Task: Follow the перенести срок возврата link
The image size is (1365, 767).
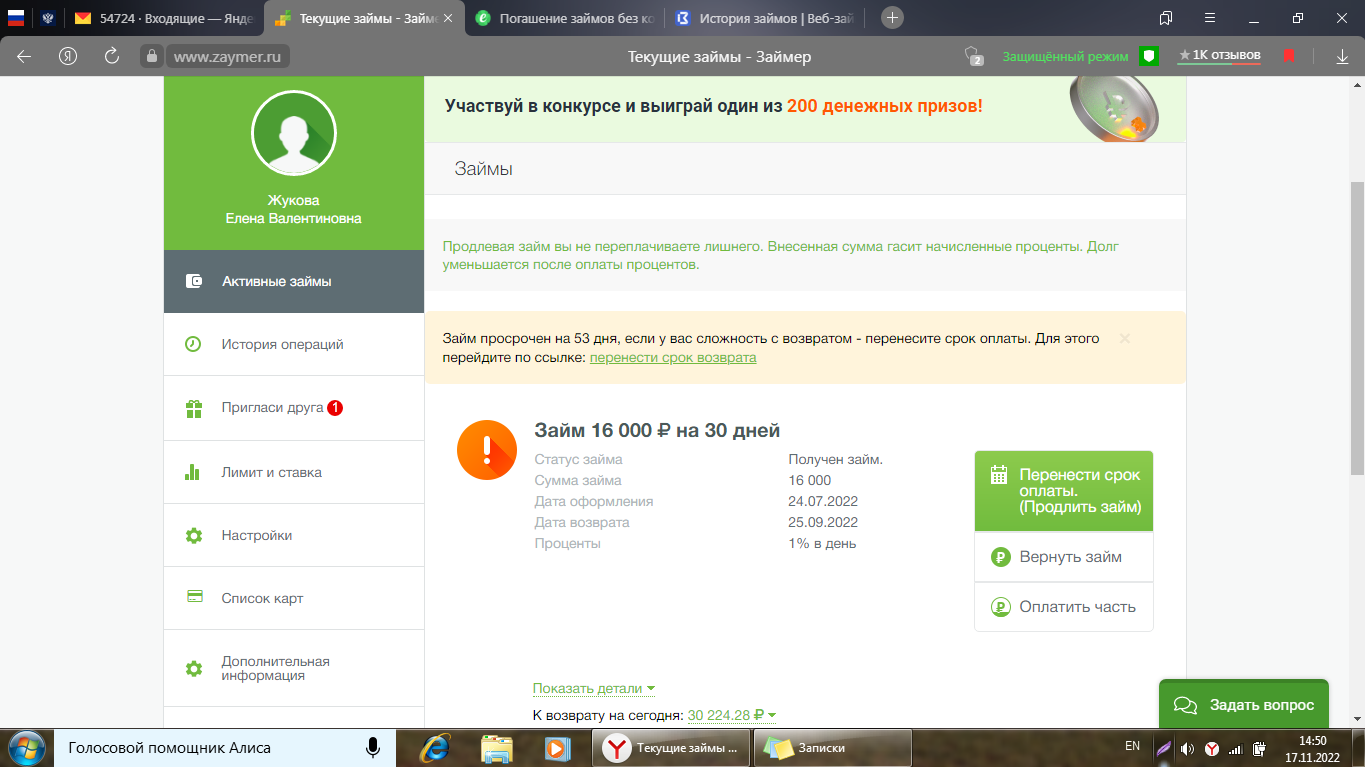Action: click(672, 358)
